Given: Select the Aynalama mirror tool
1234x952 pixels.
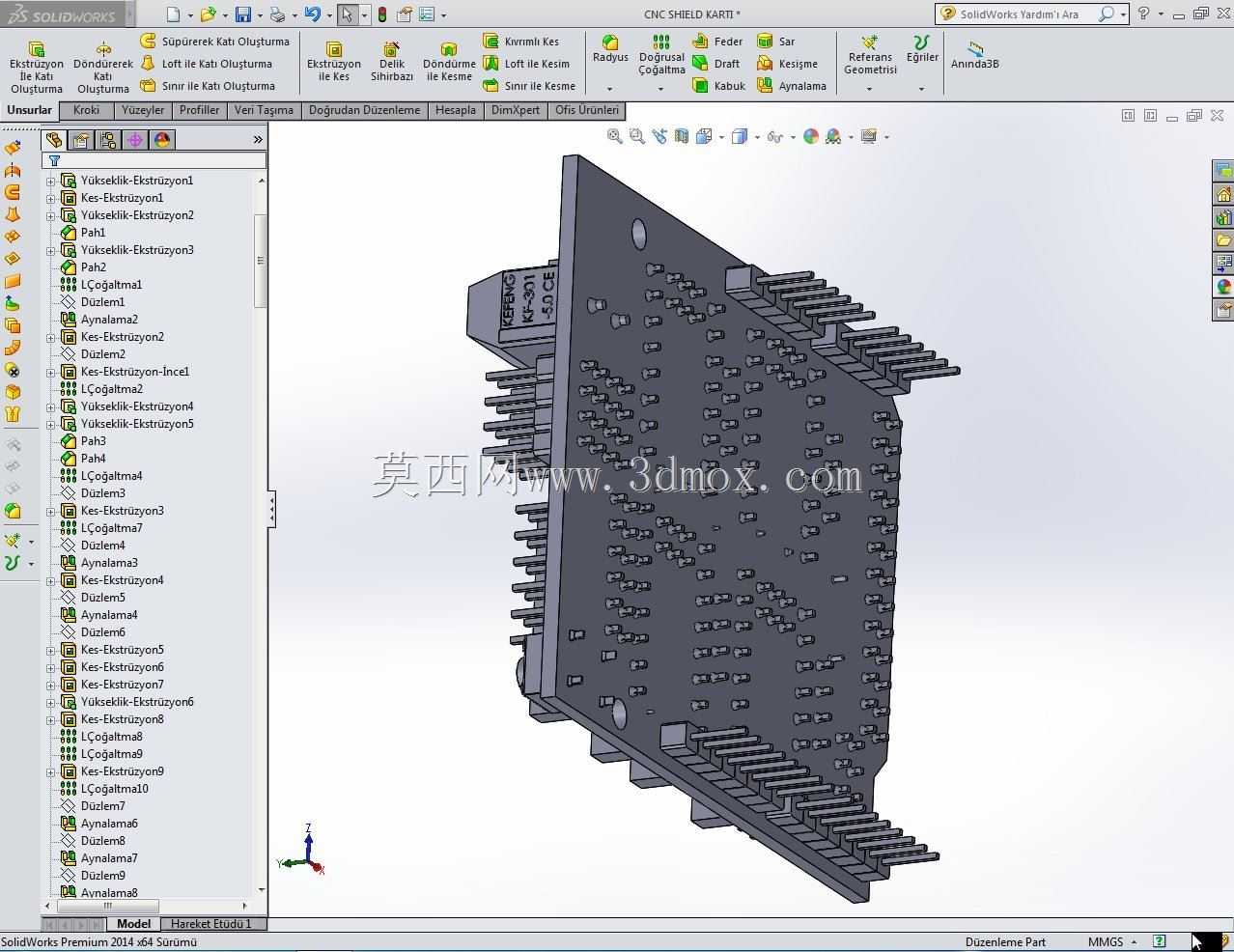Looking at the screenshot, I should point(791,86).
